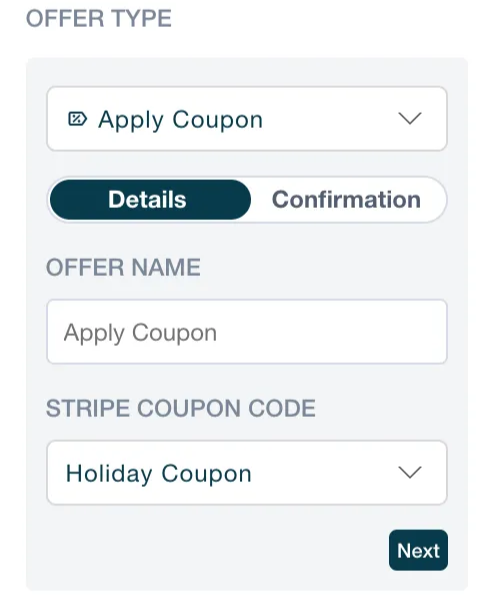498x602 pixels.
Task: Click the Next button
Action: point(418,550)
